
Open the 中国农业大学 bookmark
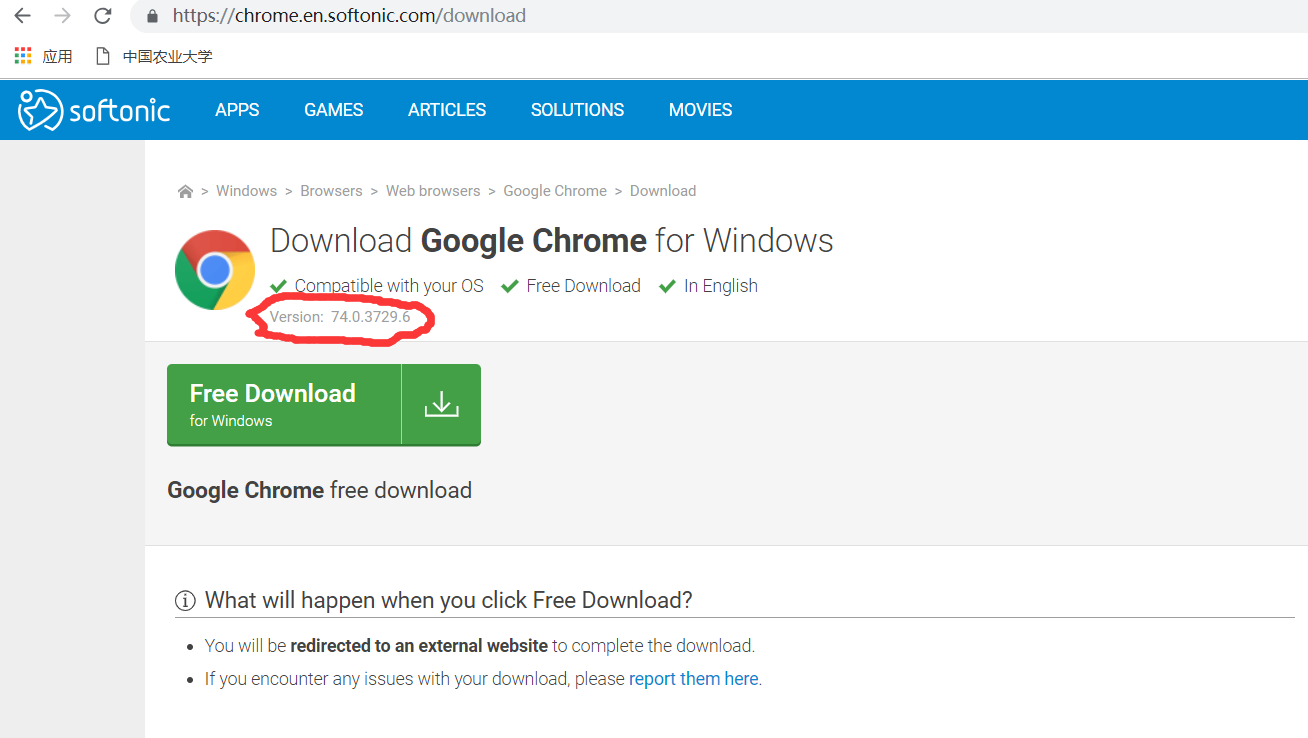tap(167, 56)
